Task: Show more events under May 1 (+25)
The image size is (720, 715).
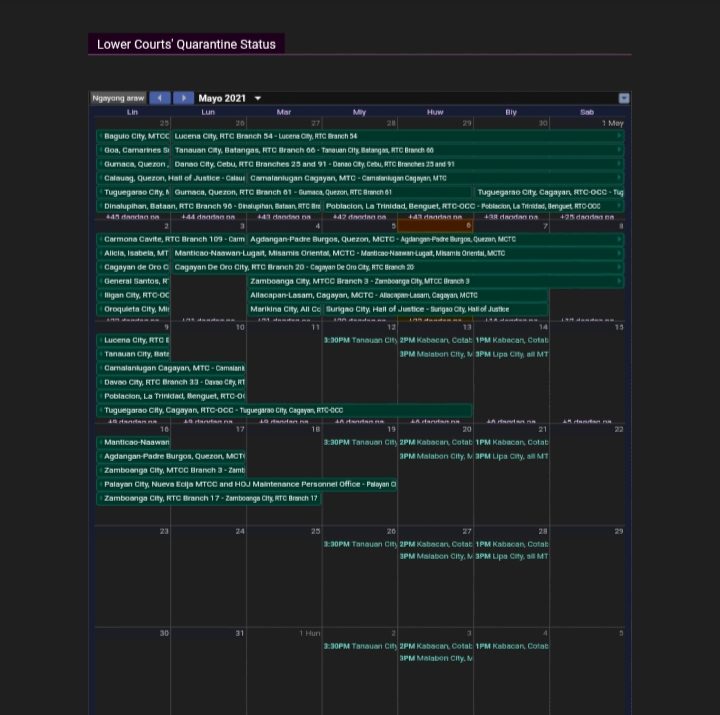Action: 587,217
